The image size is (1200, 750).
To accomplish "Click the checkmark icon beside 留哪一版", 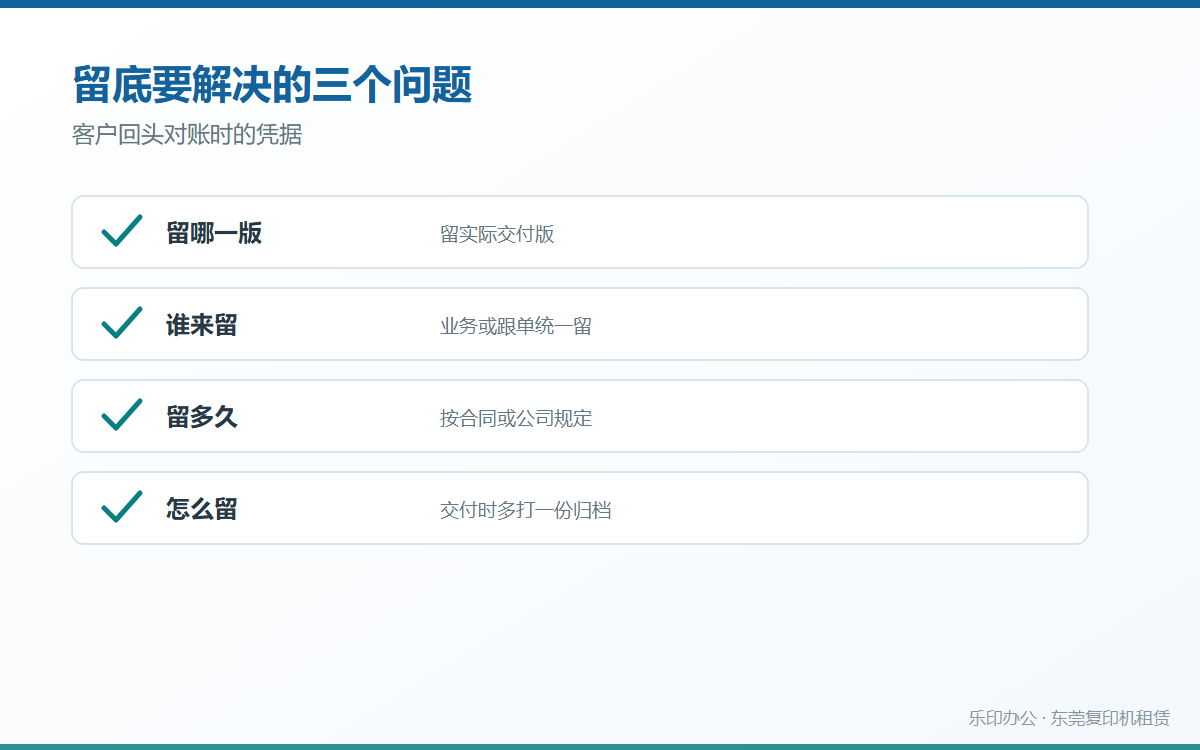I will tap(122, 231).
